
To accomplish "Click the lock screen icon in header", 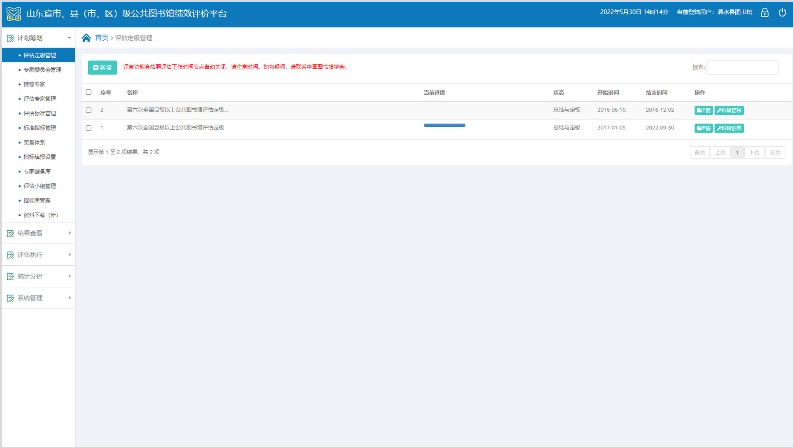I will coord(765,13).
